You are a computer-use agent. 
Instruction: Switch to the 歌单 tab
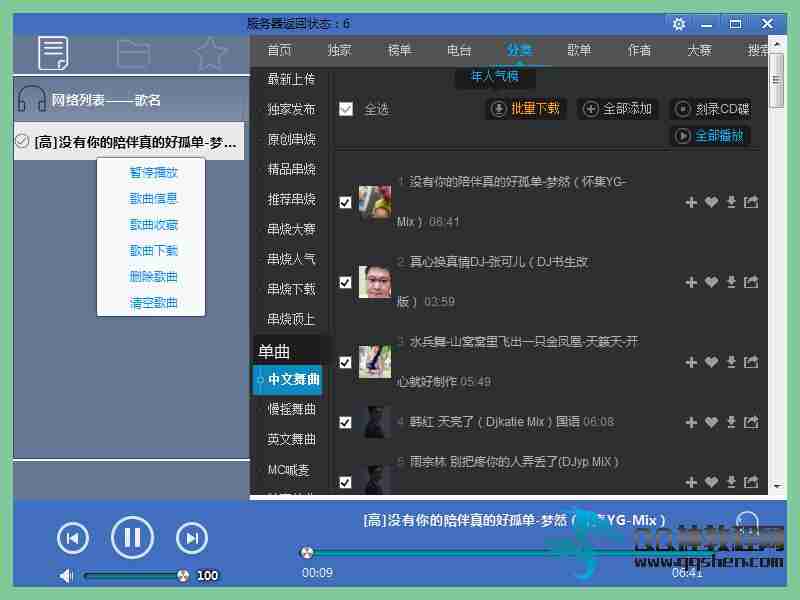pos(579,50)
